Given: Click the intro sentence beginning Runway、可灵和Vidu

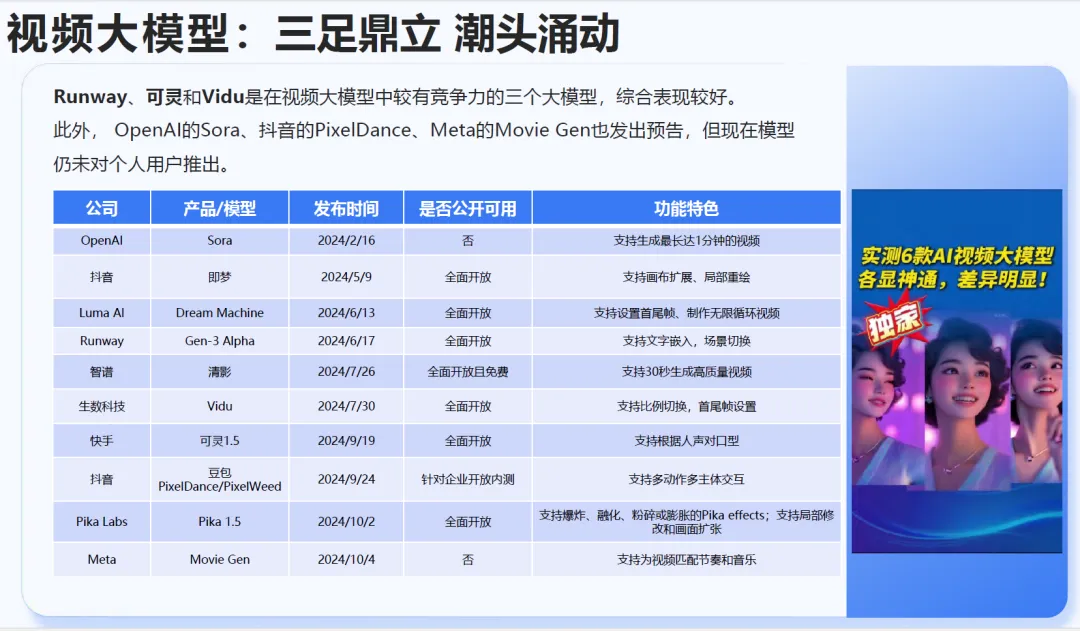Looking at the screenshot, I should [397, 96].
